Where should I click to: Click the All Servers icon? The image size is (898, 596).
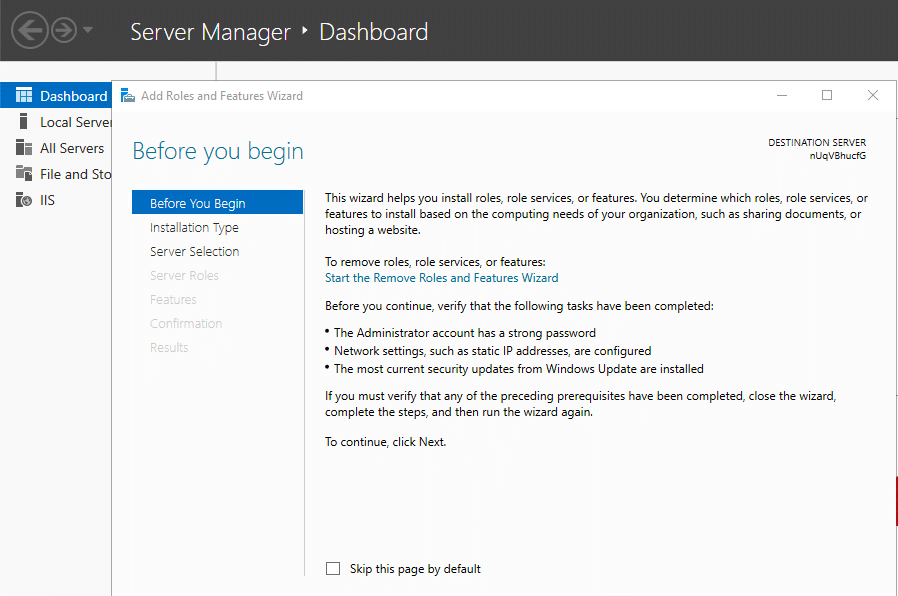coord(24,148)
